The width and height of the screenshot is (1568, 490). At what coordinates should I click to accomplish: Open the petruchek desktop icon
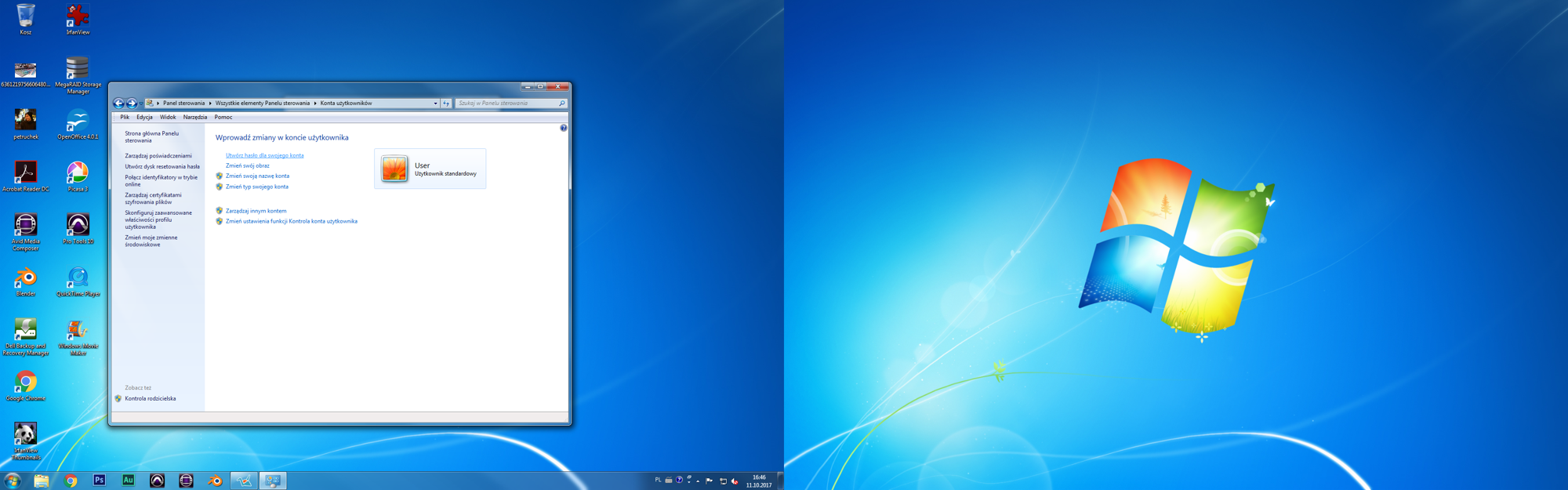coord(26,125)
